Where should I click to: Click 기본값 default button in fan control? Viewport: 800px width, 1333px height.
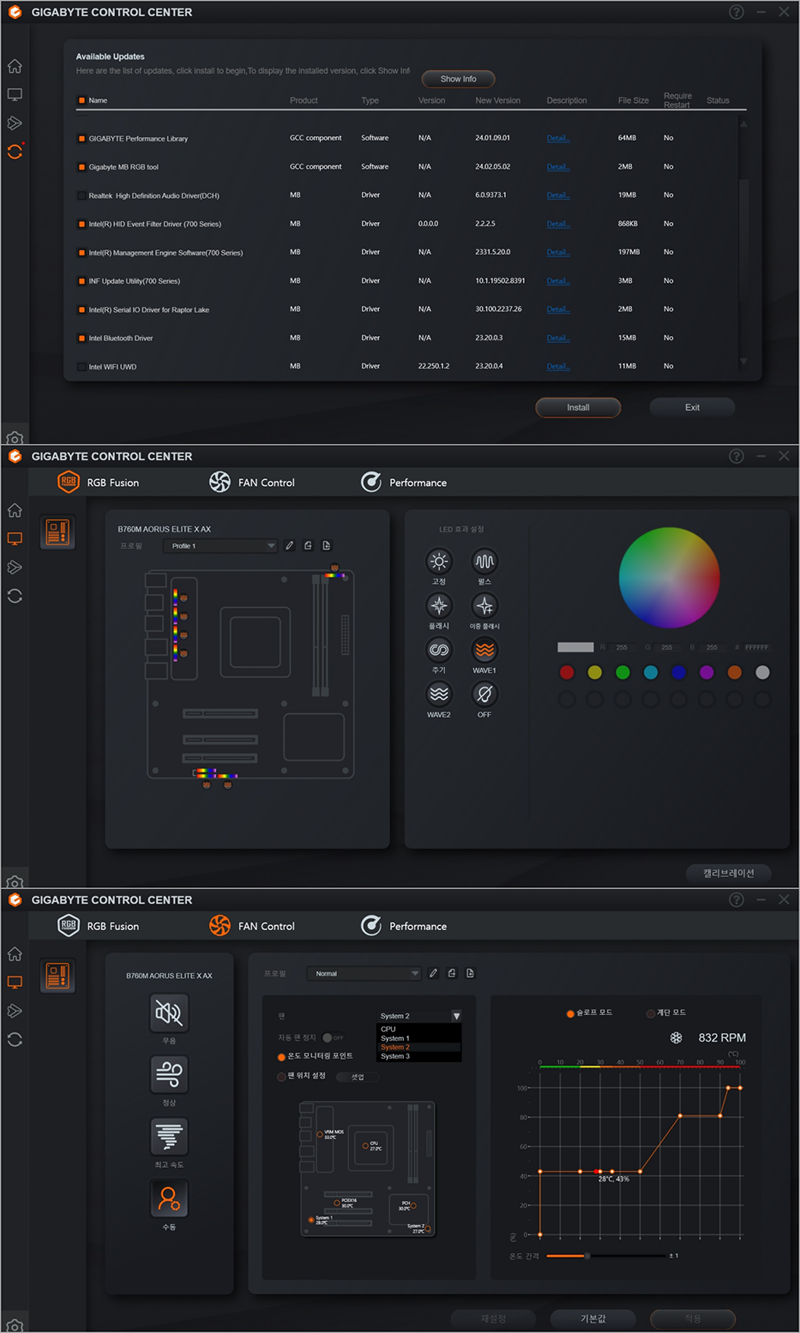click(593, 1318)
